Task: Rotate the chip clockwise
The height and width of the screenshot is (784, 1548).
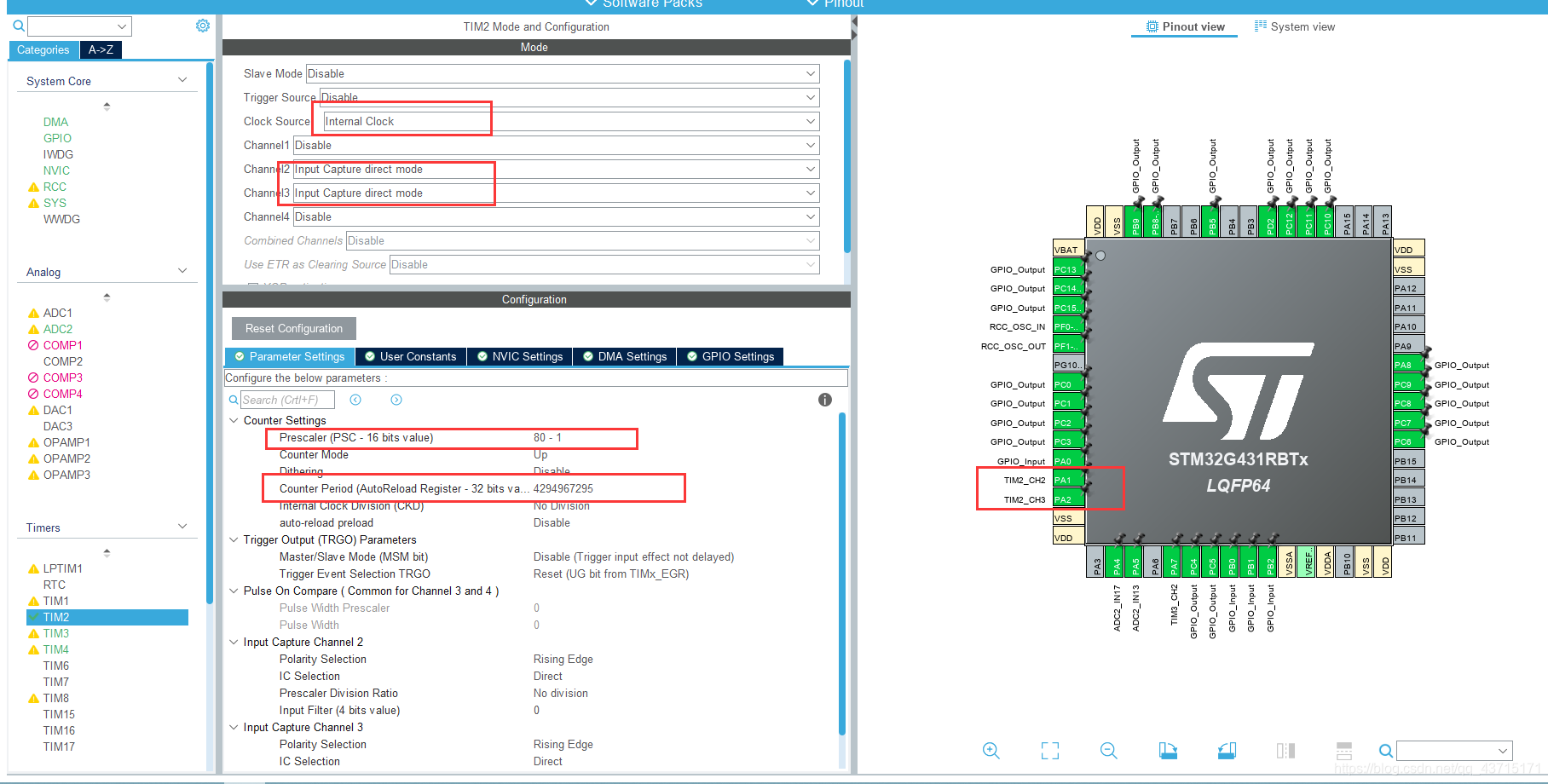Action: (x=1168, y=751)
